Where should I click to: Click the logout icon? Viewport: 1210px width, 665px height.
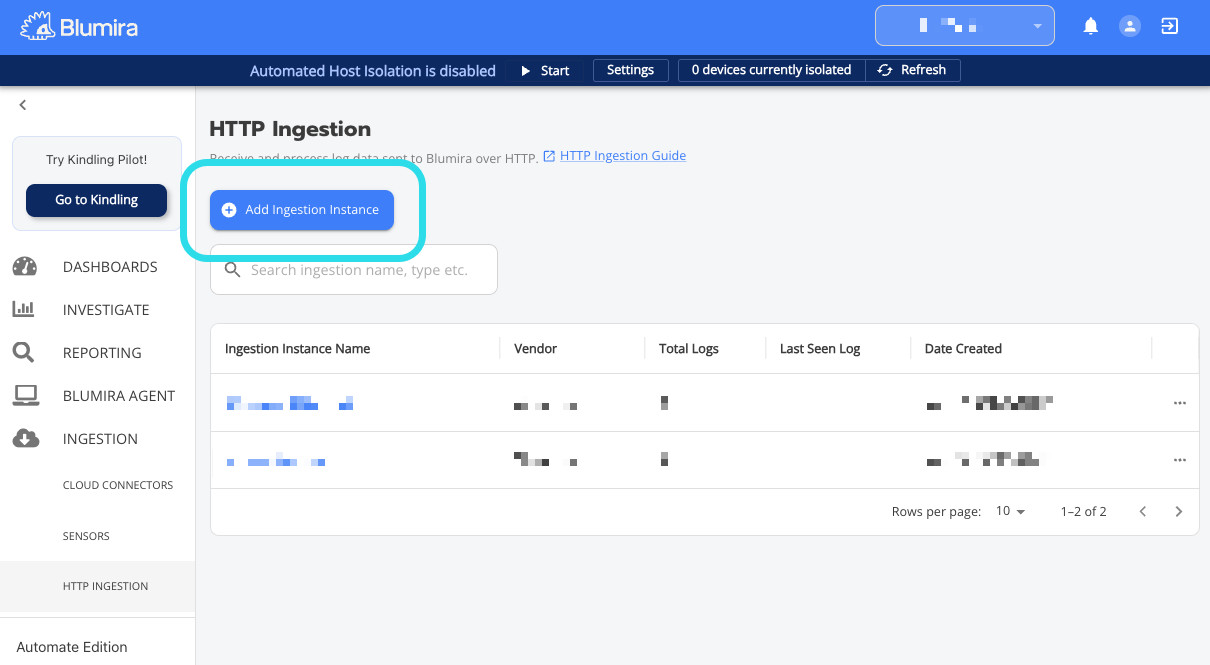pyautogui.click(x=1169, y=27)
